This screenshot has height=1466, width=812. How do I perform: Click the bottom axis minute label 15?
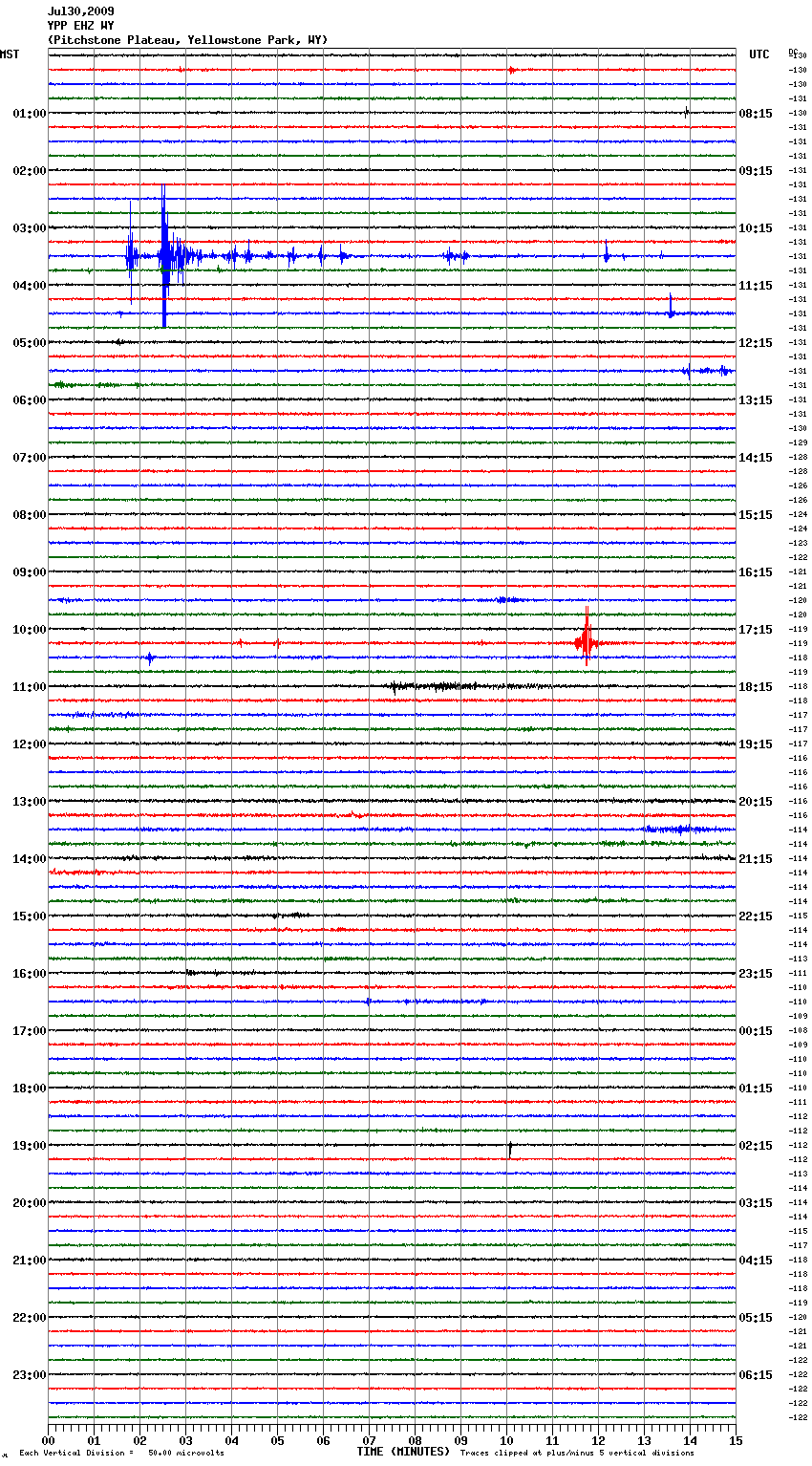pos(736,1441)
